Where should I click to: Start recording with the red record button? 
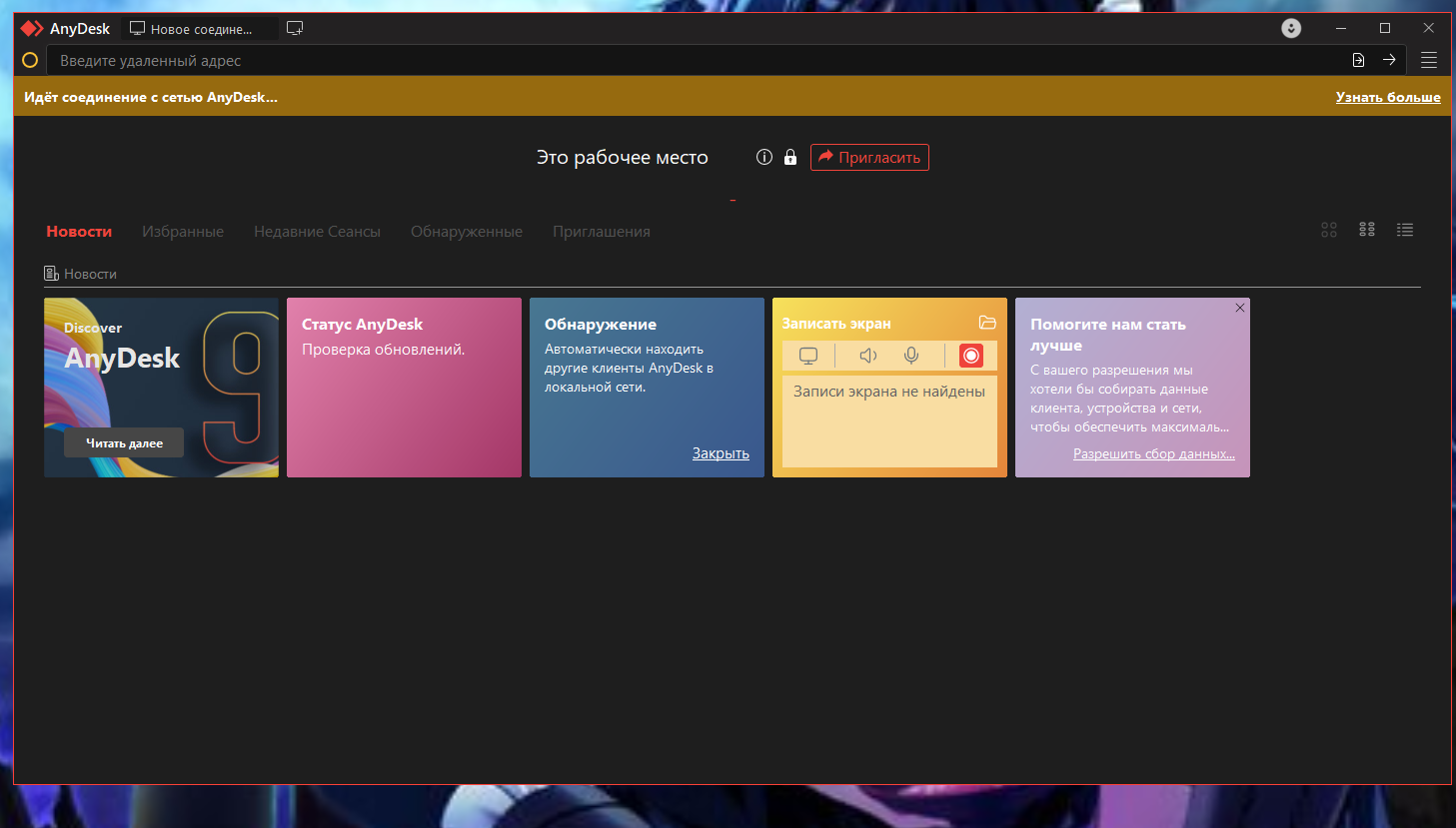[971, 356]
